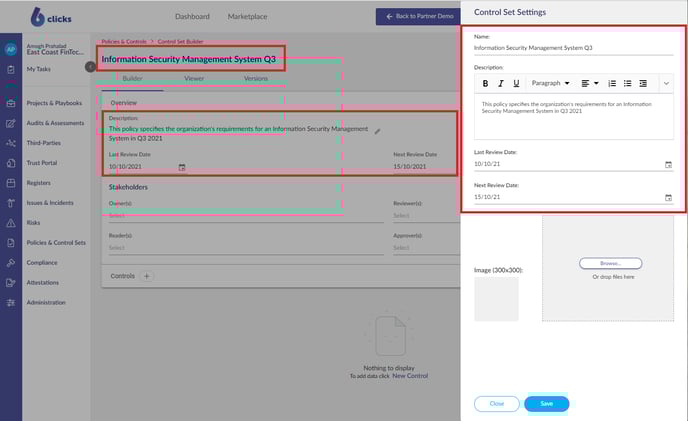Open Risks in the sidebar
Screen dimensions: 688x421
(33, 223)
